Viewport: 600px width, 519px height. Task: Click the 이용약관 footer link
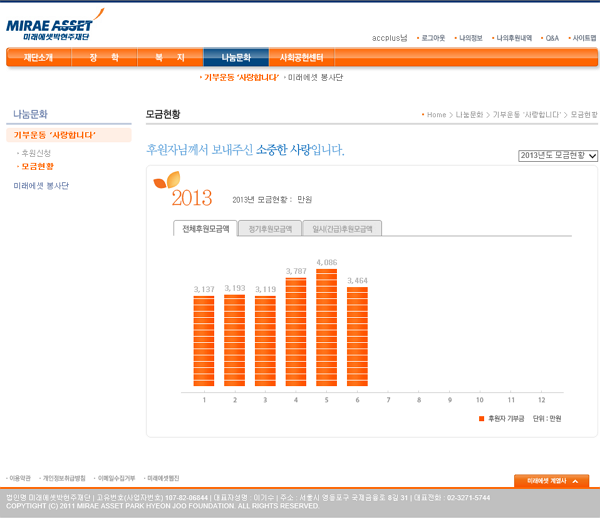pos(20,479)
